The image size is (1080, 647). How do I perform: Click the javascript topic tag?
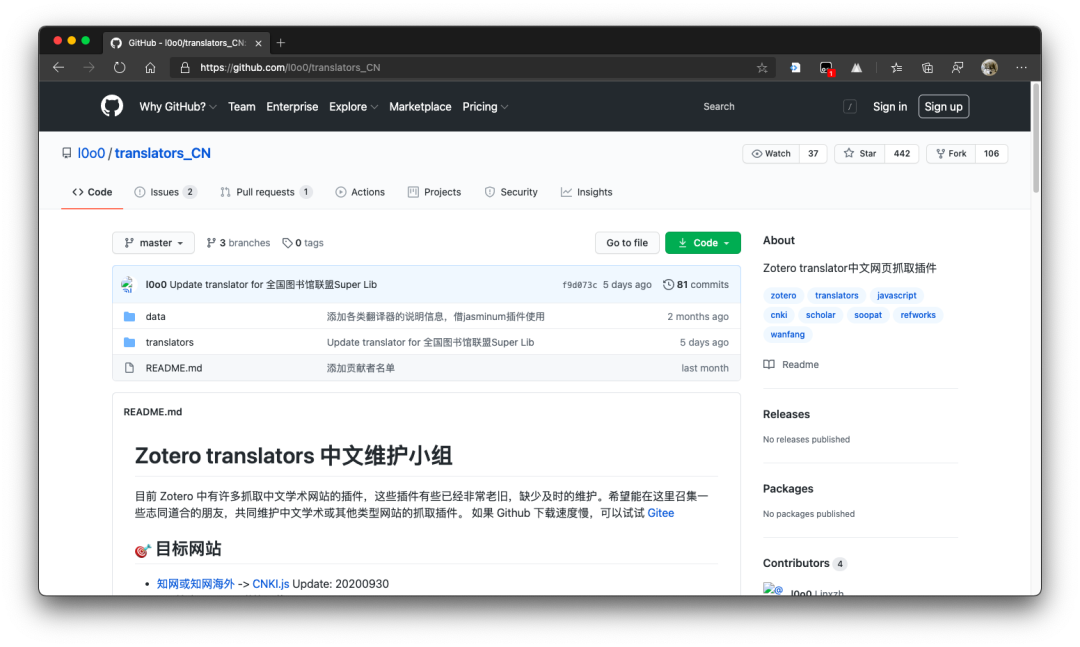point(896,296)
